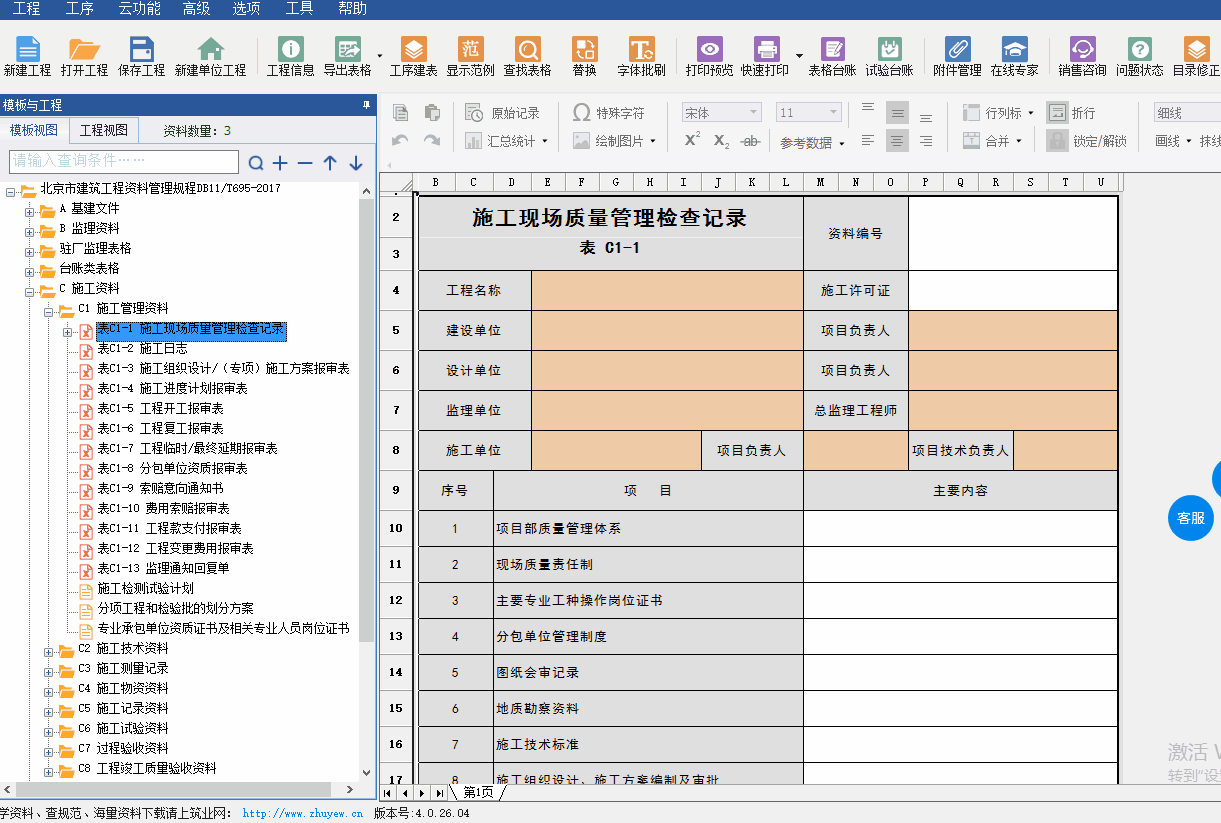This screenshot has height=823, width=1221.
Task: Launch 打印预览 print preview
Action: [x=709, y=56]
